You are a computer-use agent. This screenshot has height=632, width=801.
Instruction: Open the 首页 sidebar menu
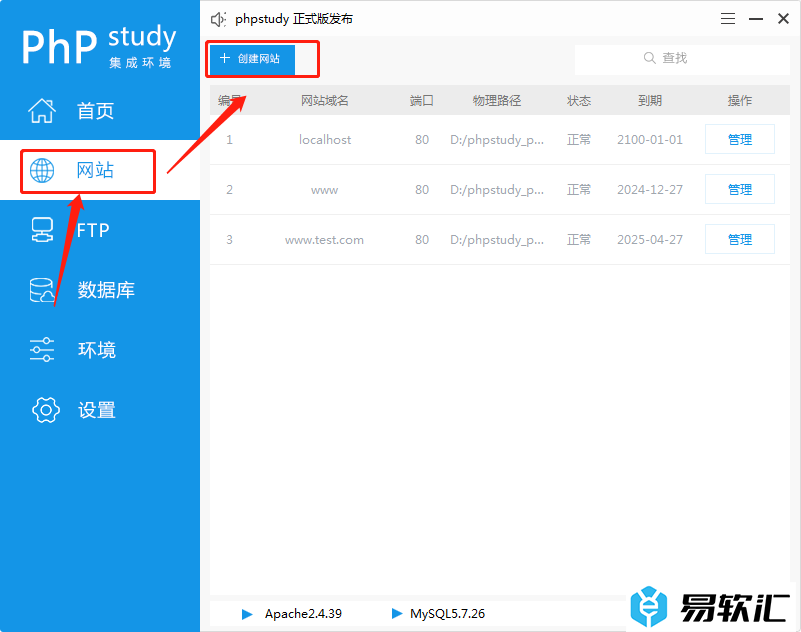100,110
